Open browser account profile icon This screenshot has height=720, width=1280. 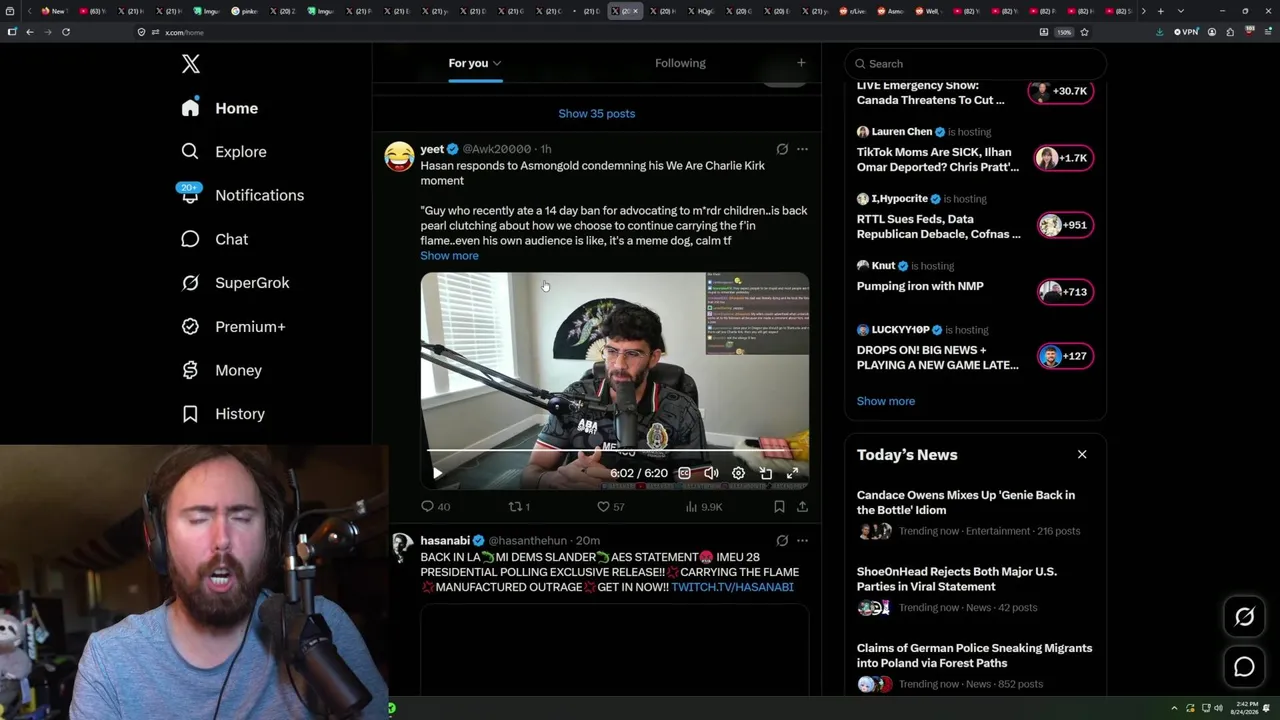pos(1212,32)
